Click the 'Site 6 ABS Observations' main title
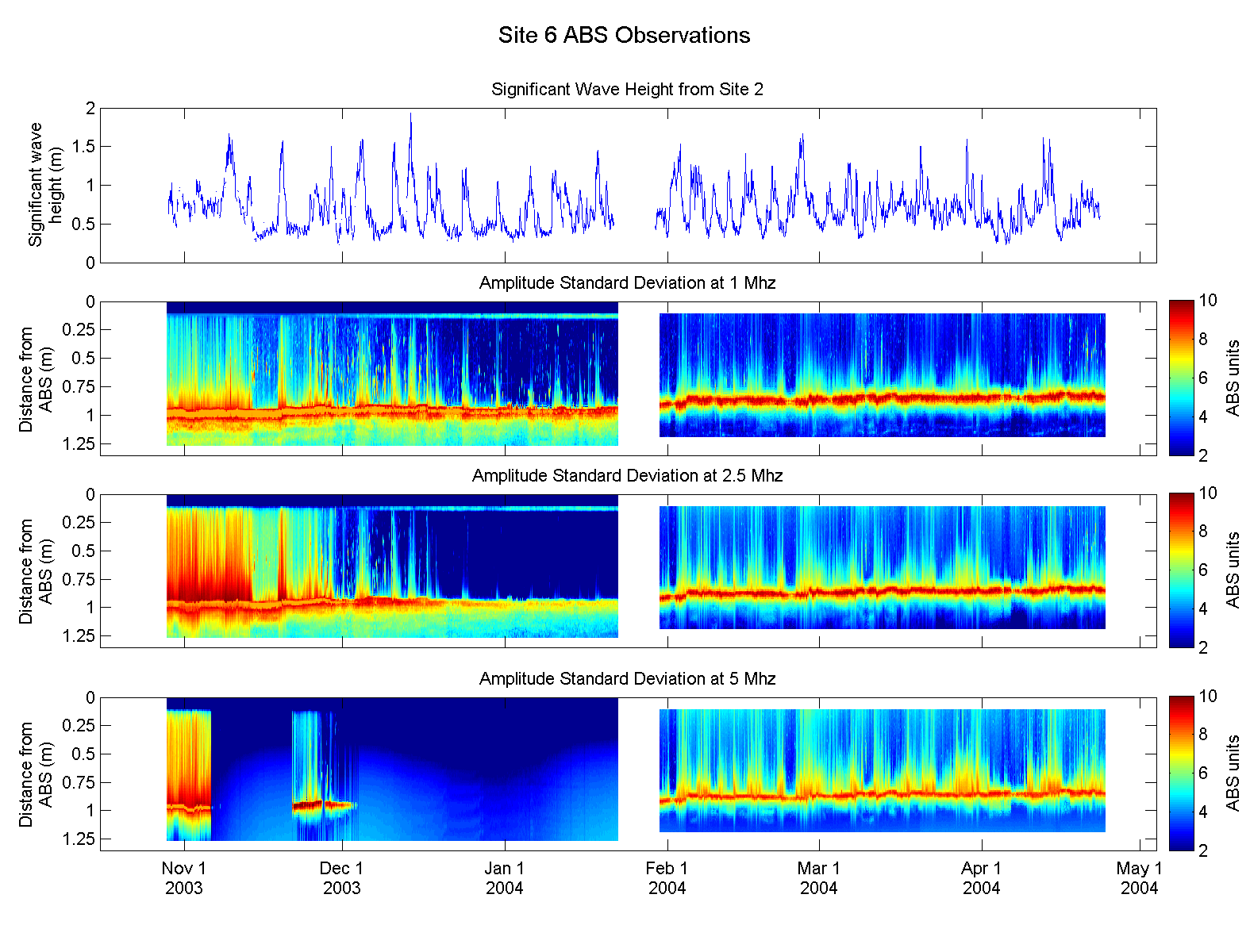Image resolution: width=1250 pixels, height=952 pixels. [x=624, y=36]
